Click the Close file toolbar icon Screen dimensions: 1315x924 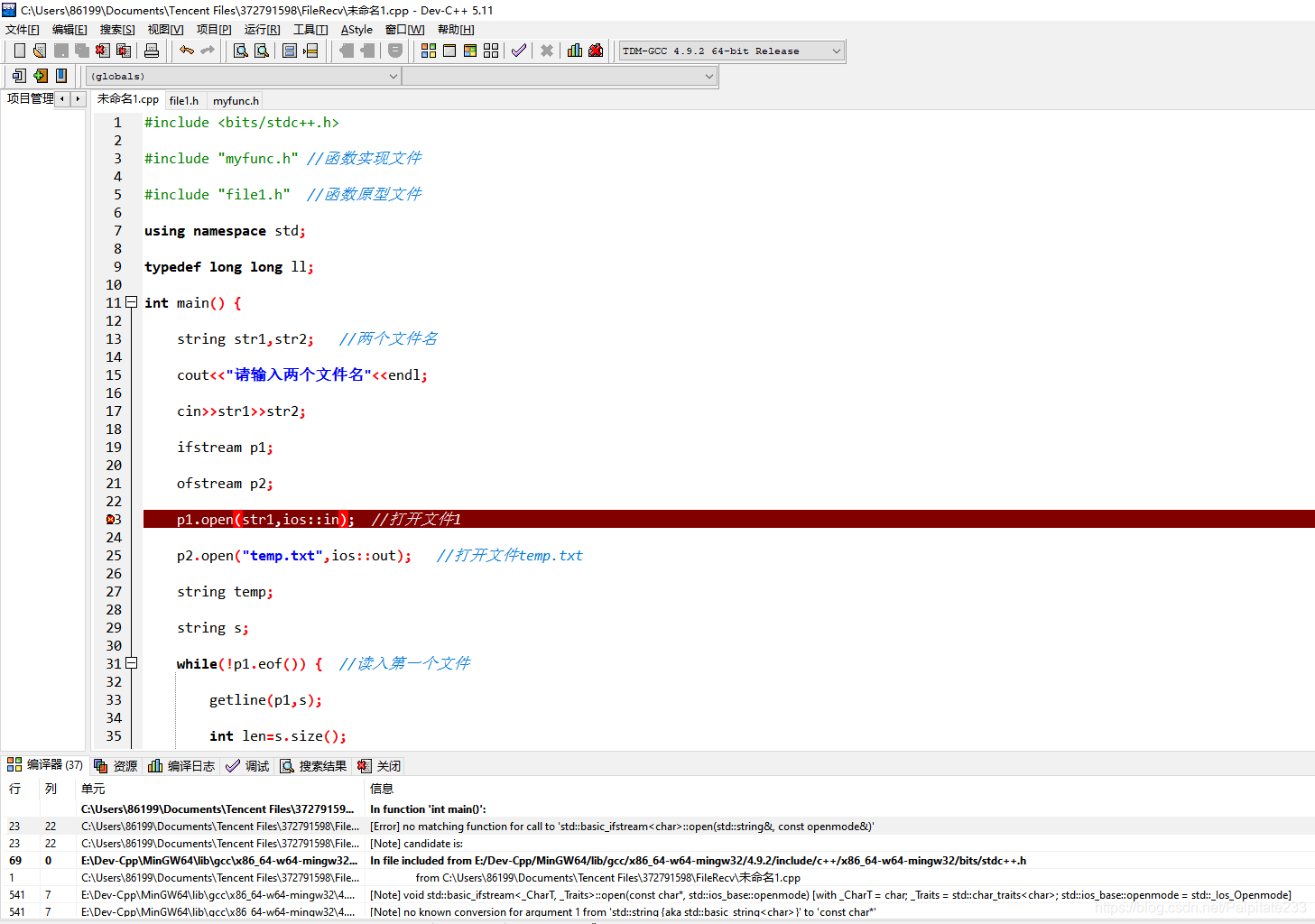[x=103, y=51]
